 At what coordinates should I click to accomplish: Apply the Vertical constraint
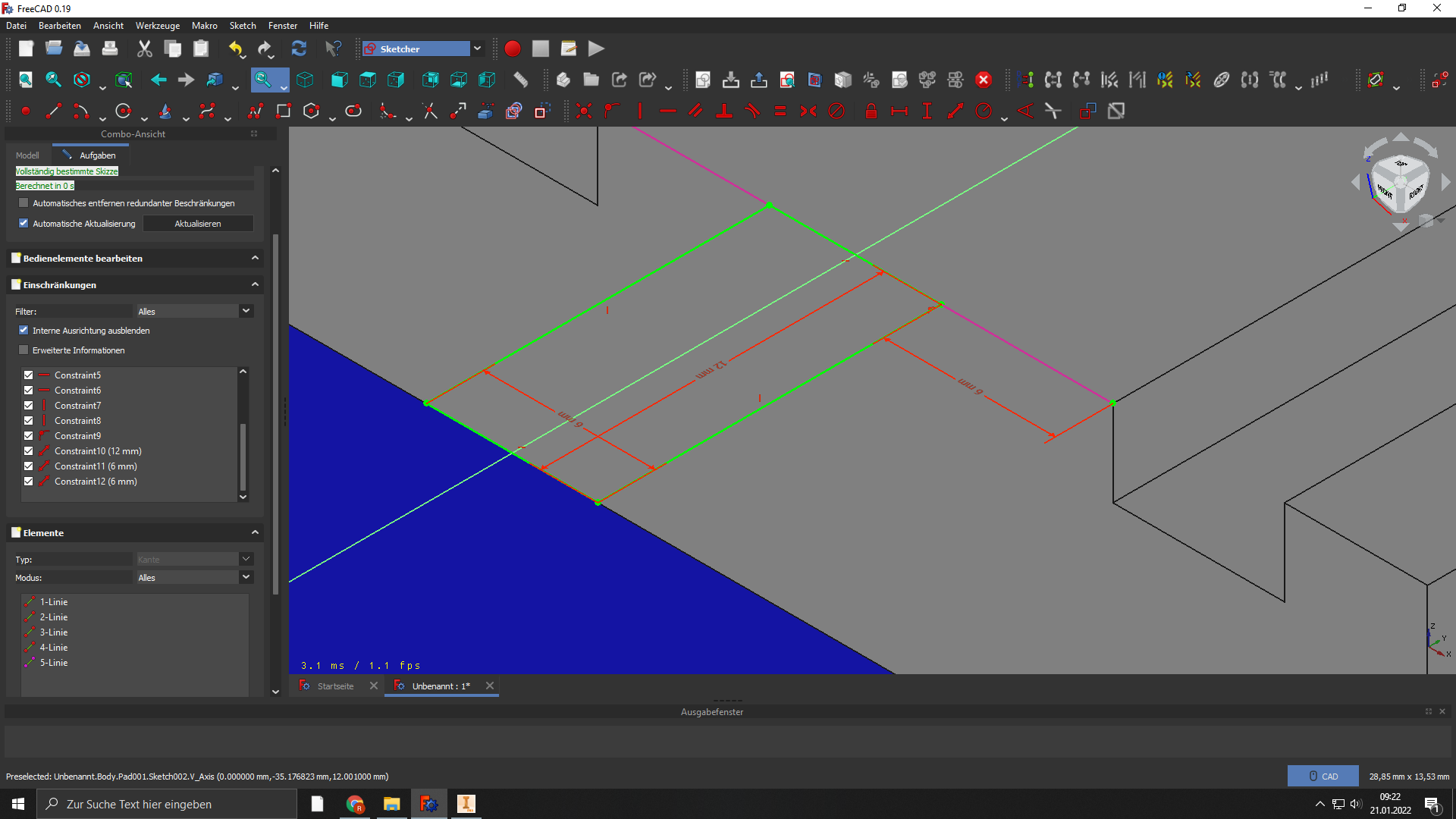[640, 111]
